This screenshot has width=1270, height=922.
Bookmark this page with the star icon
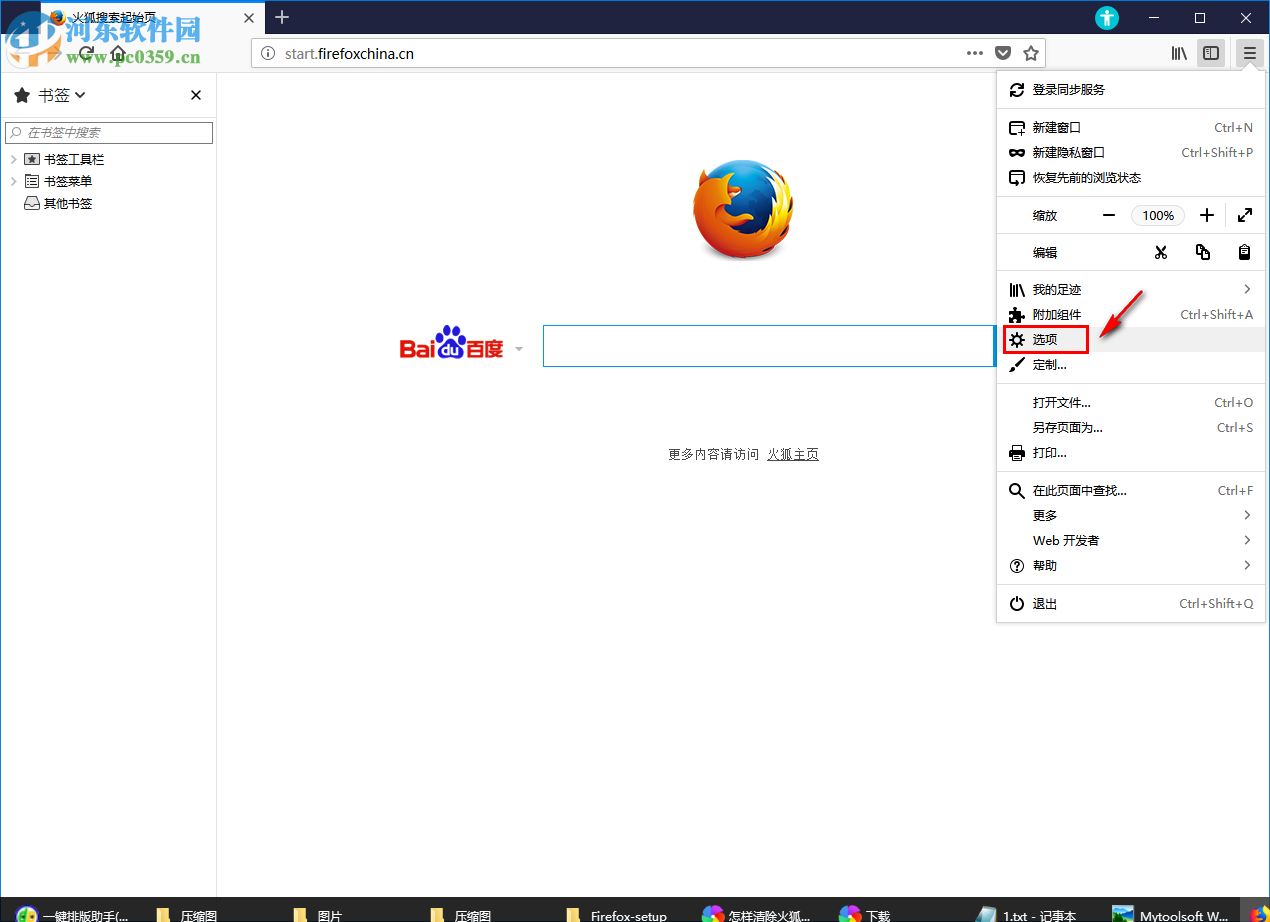(x=1031, y=53)
